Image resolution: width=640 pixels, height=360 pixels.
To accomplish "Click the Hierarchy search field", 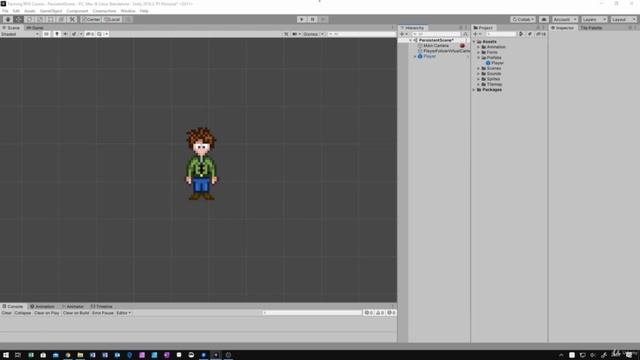I will tap(436, 34).
